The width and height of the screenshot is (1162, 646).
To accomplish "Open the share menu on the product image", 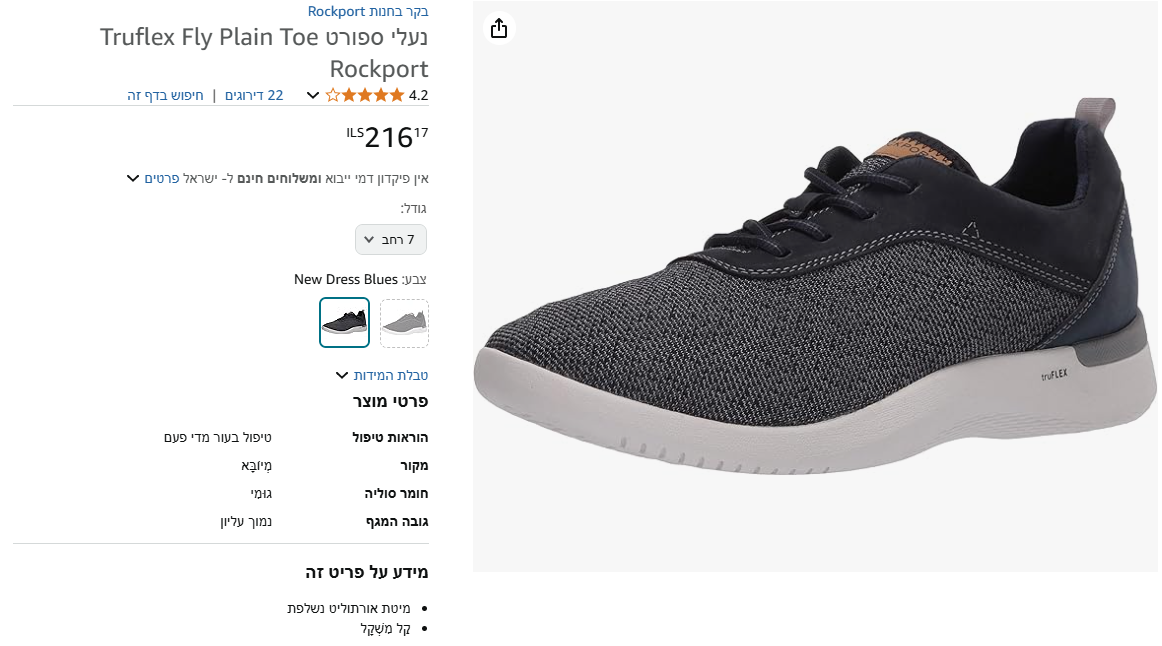I will click(x=498, y=28).
